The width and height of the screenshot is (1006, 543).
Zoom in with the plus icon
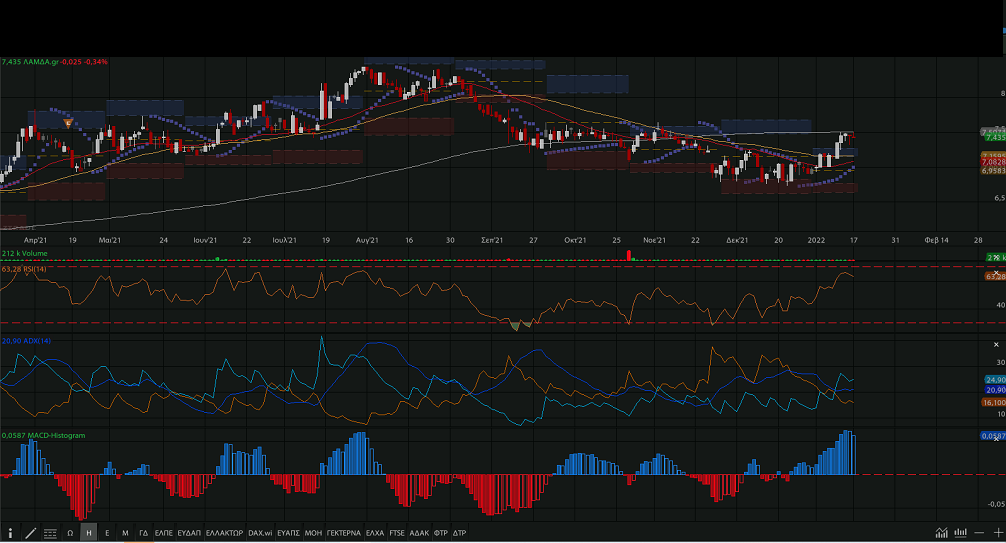click(x=997, y=533)
